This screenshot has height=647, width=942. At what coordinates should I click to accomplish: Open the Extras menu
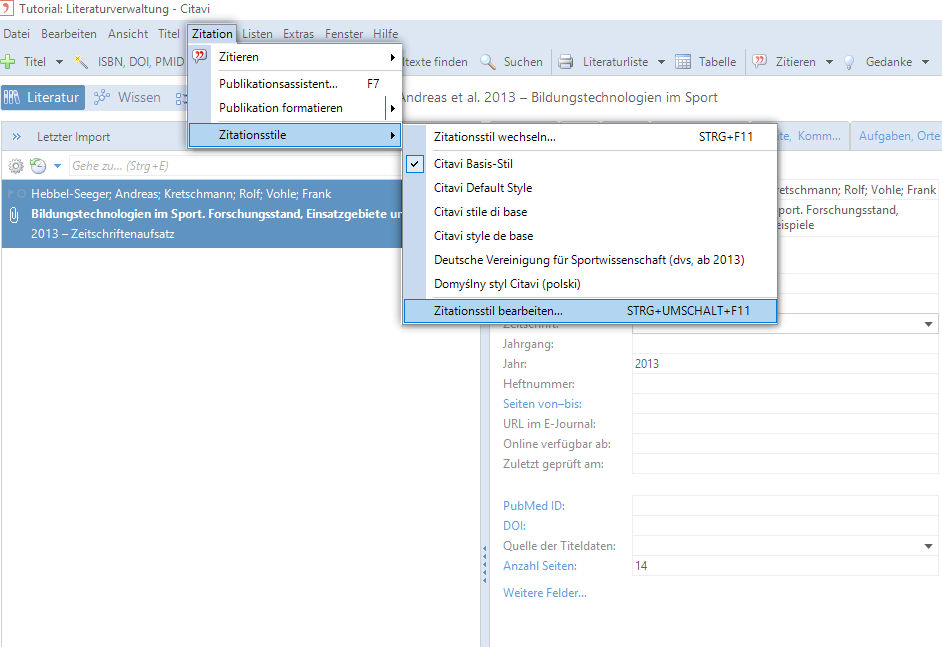[299, 34]
